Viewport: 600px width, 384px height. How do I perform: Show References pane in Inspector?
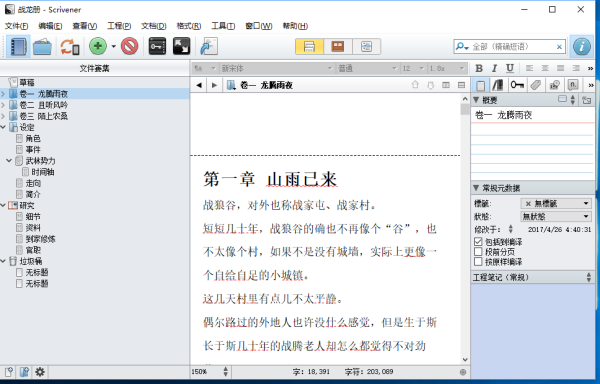498,85
